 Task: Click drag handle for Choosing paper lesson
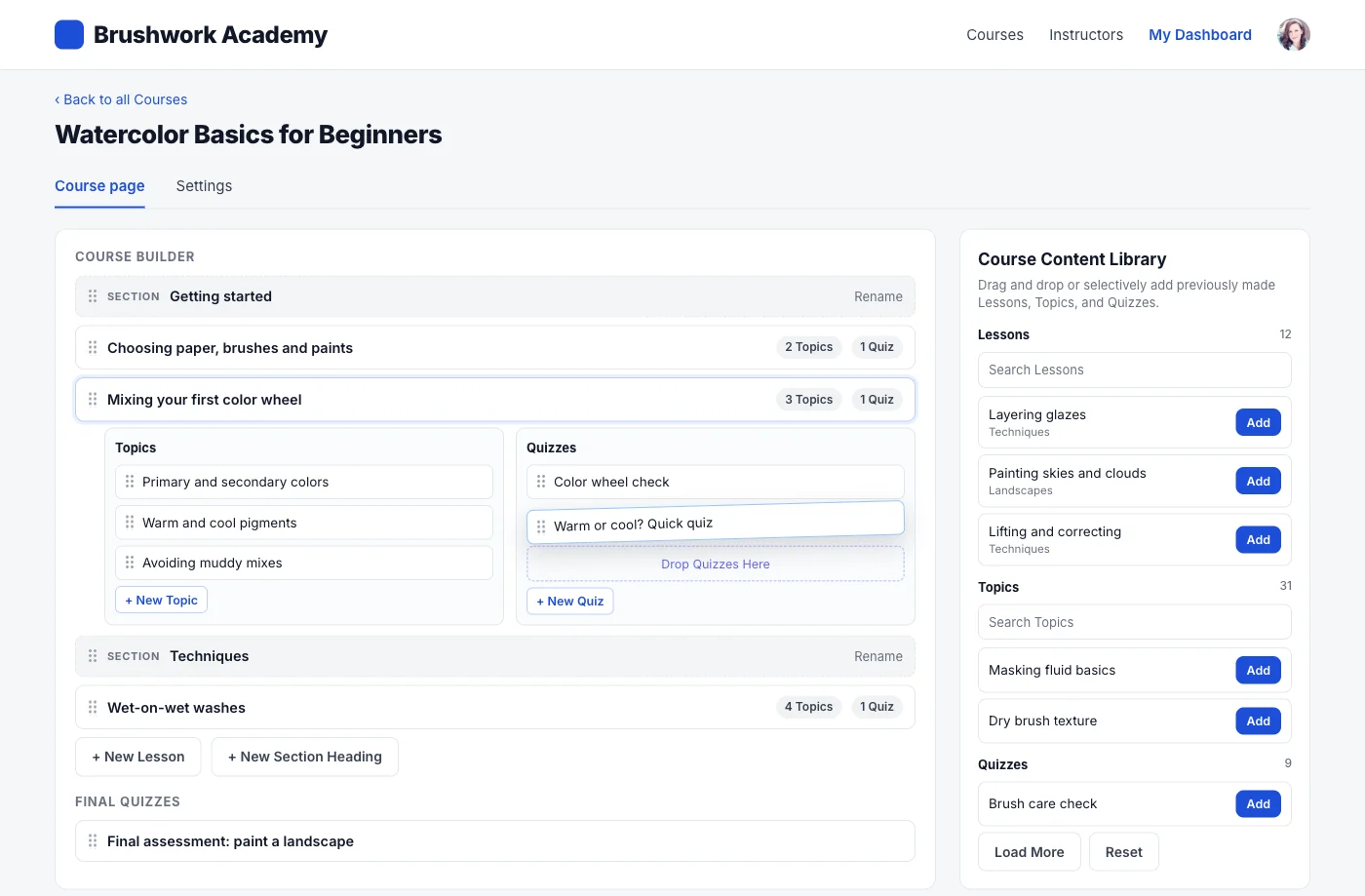tap(93, 348)
